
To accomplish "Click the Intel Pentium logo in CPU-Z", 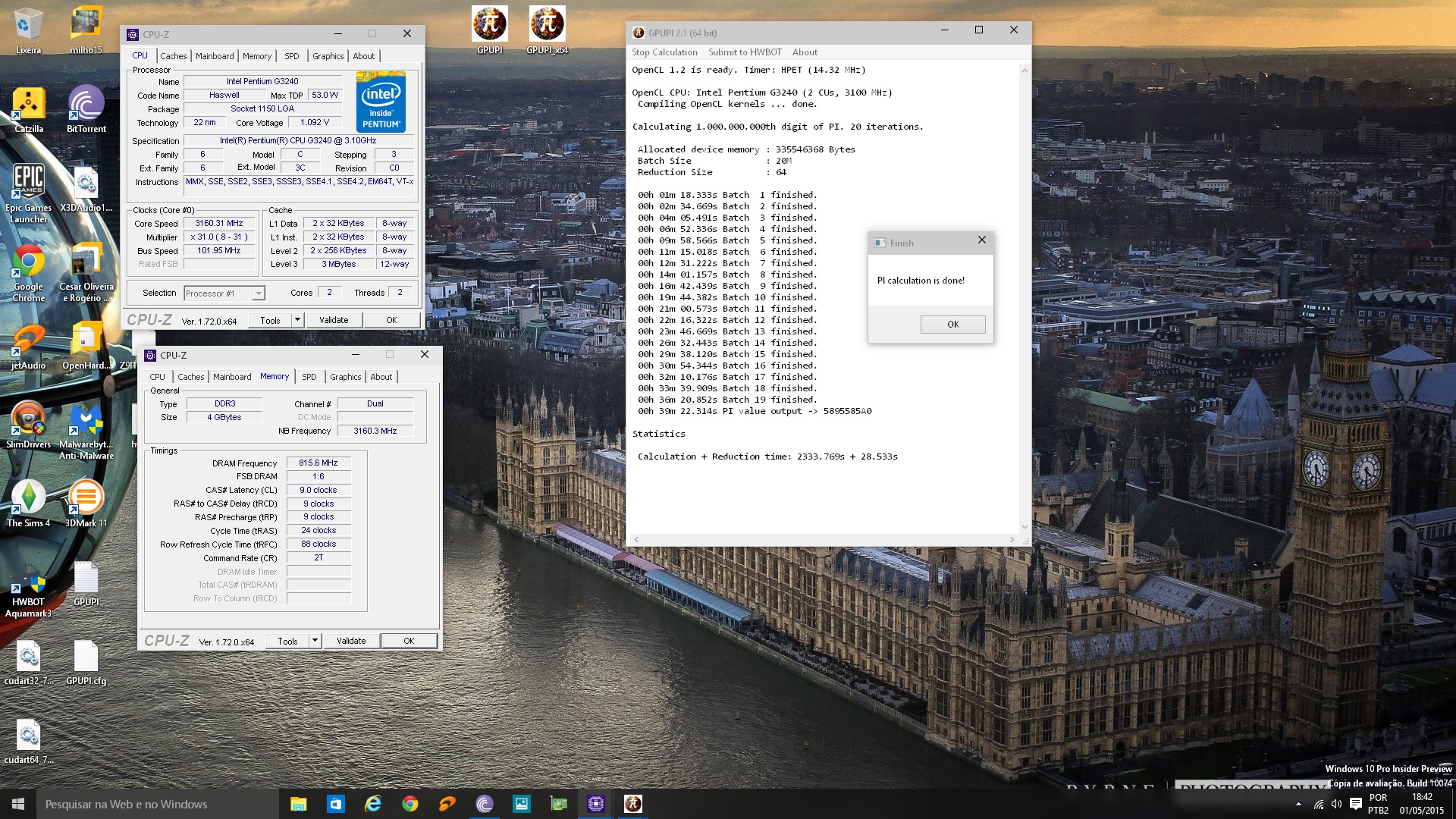I will (381, 102).
